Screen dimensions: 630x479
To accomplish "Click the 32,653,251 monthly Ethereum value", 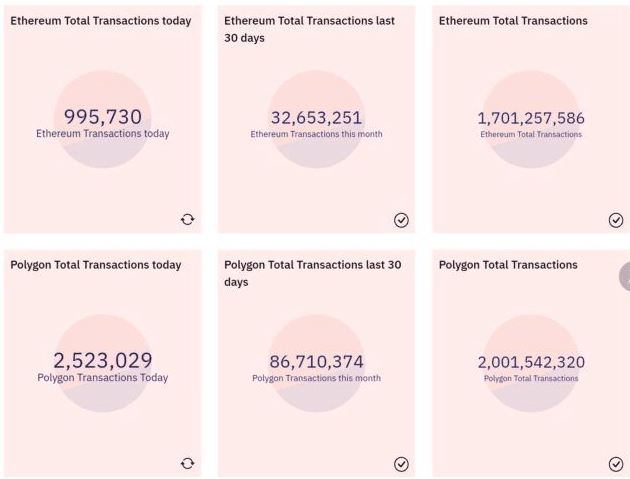I will (x=316, y=118).
